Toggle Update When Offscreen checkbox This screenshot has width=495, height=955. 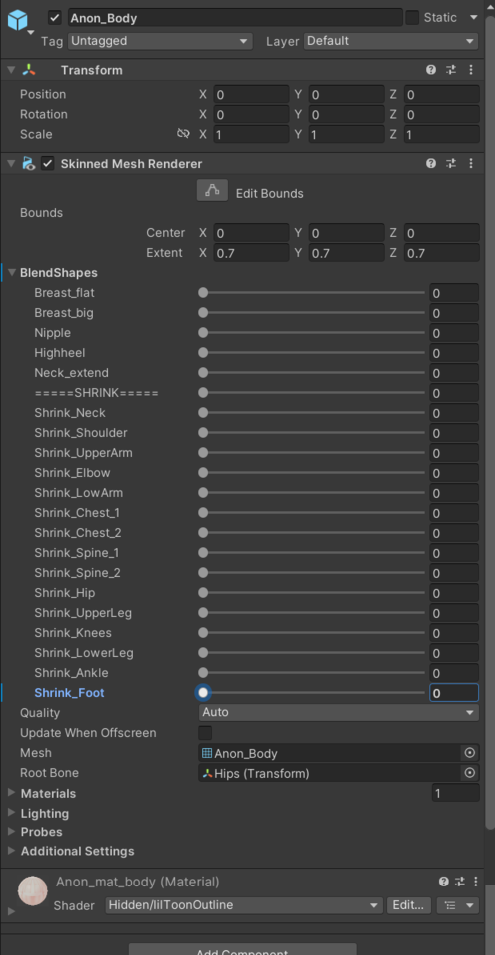(205, 733)
